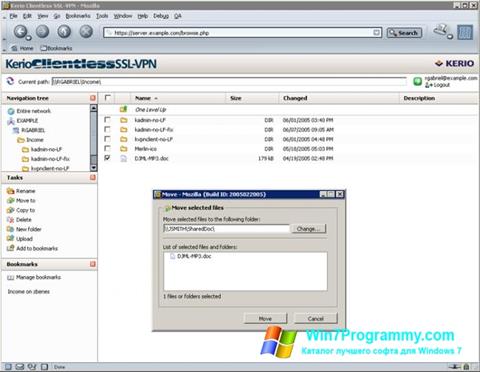Collapse the Navigation tree panel

pos(93,98)
